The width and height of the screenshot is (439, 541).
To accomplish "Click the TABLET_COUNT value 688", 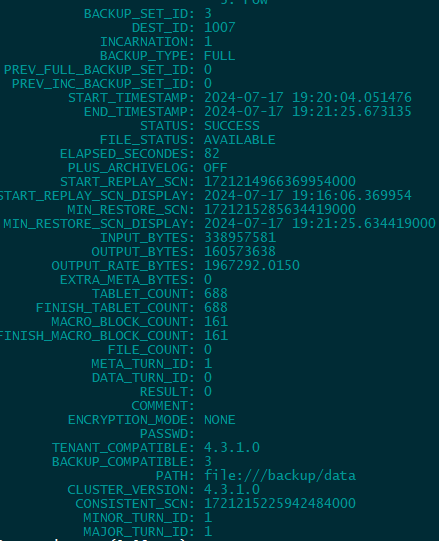I will pyautogui.click(x=216, y=294).
